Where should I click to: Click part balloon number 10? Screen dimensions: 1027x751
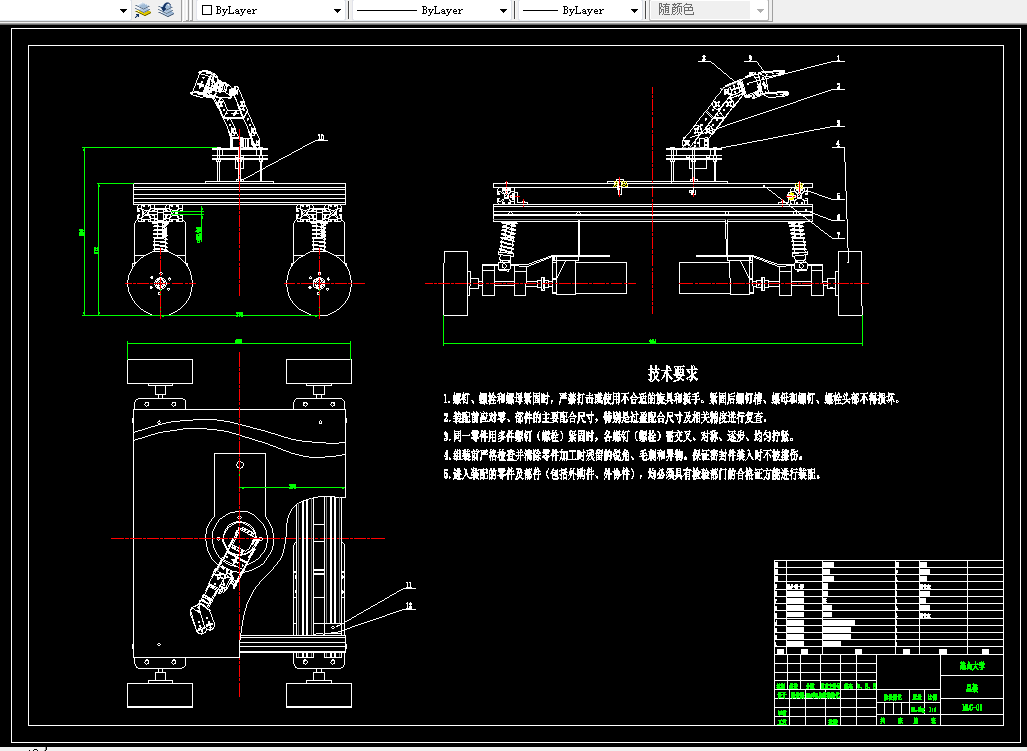pyautogui.click(x=321, y=137)
